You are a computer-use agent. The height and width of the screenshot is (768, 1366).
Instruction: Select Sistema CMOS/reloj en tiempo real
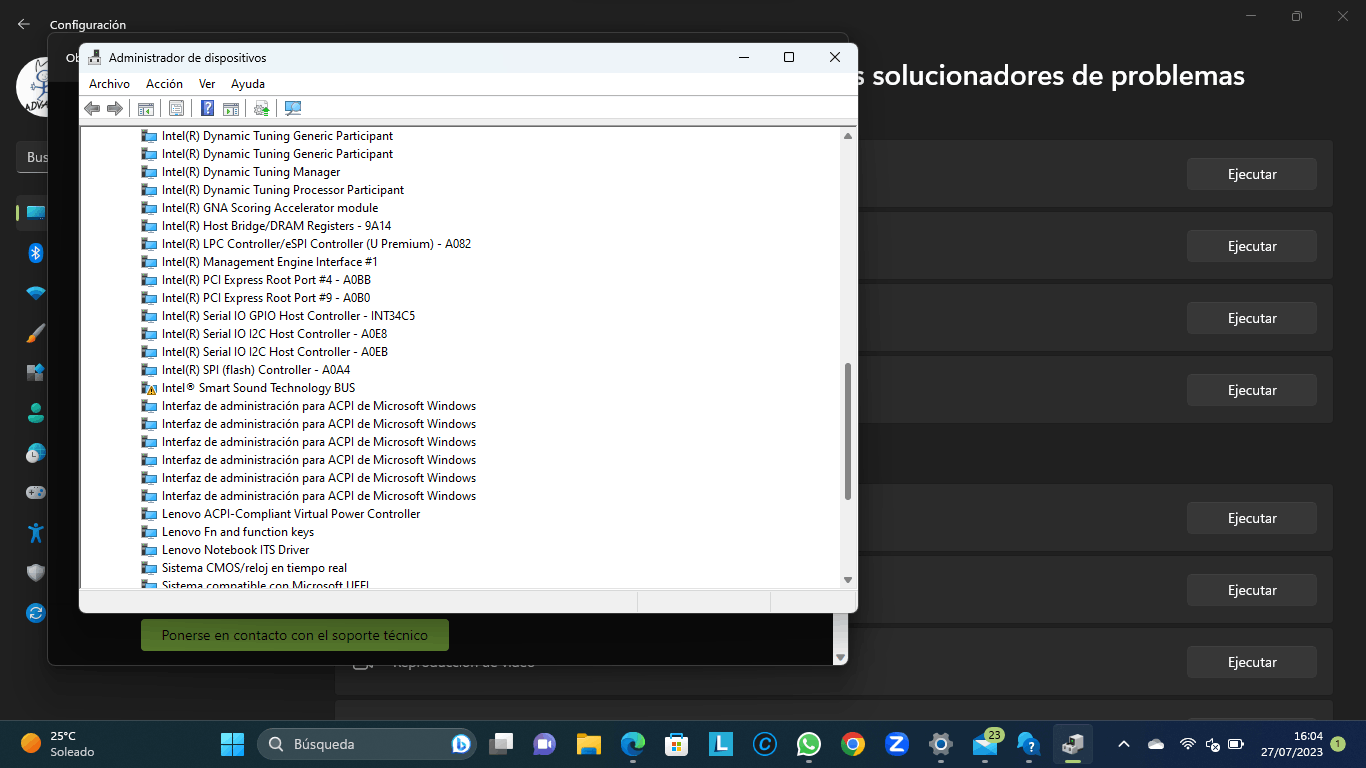pyautogui.click(x=255, y=568)
